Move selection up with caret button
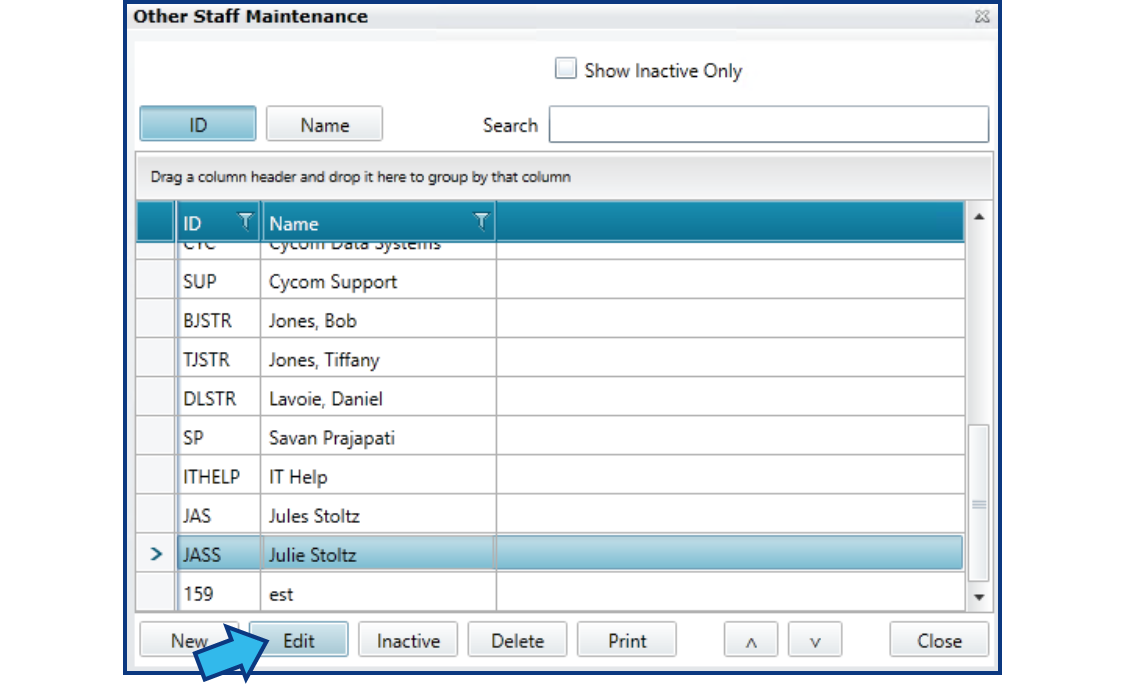Screen dimensions: 1124x684 click(751, 640)
